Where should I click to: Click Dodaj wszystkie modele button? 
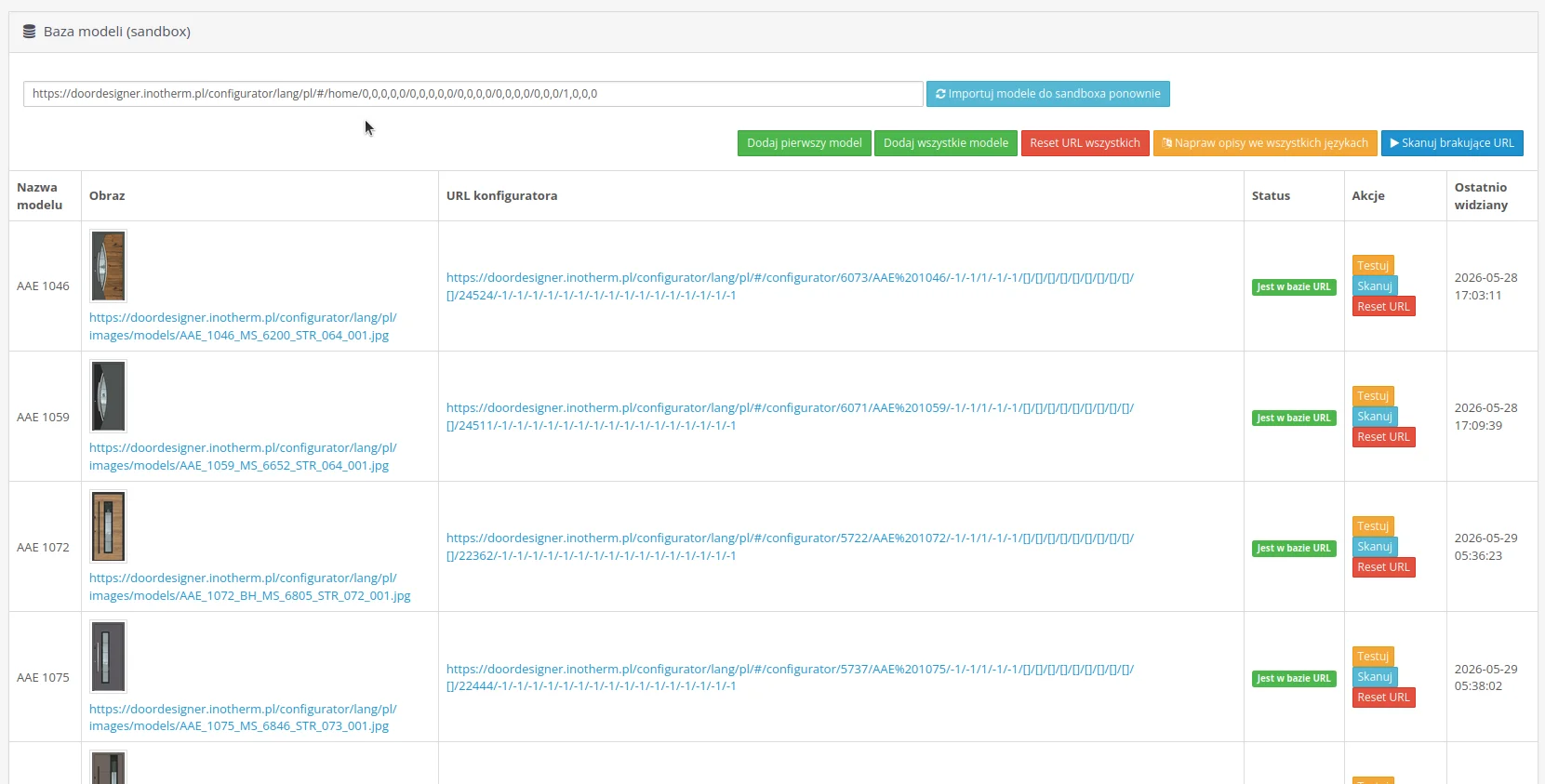click(946, 143)
